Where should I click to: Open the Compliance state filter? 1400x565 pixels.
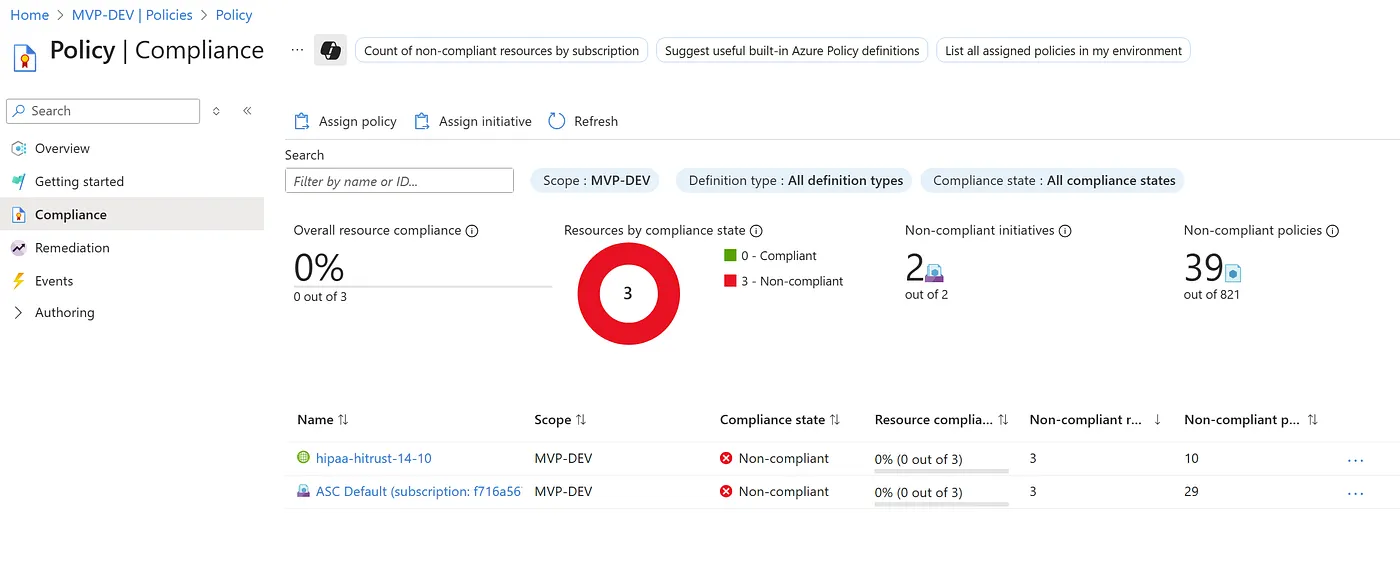click(x=1053, y=181)
